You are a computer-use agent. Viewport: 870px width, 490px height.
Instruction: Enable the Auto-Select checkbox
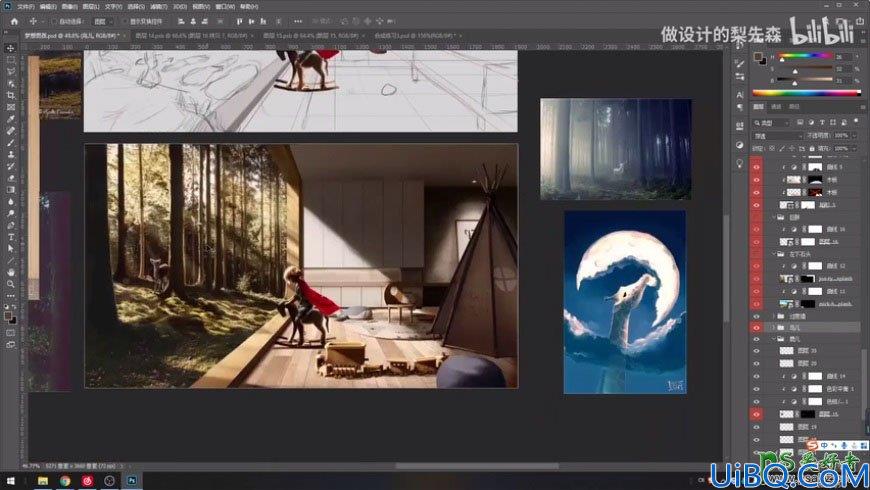pos(54,22)
